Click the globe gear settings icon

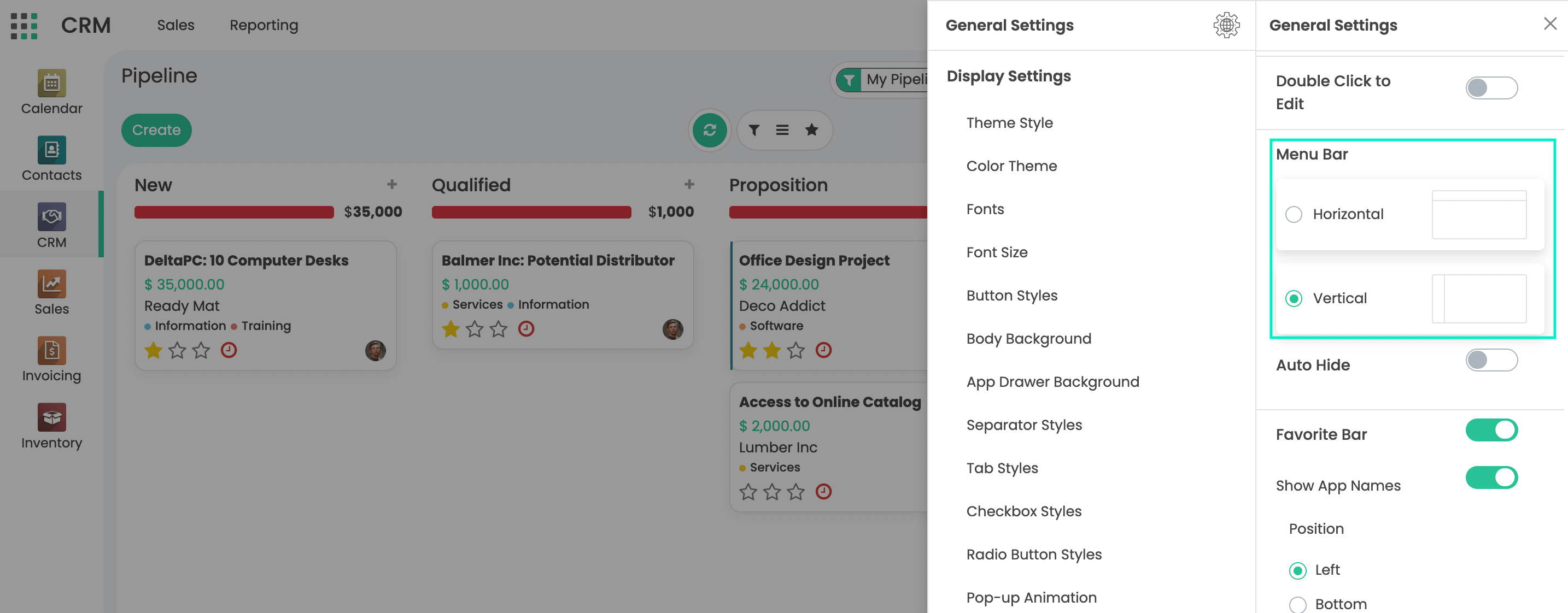1226,26
